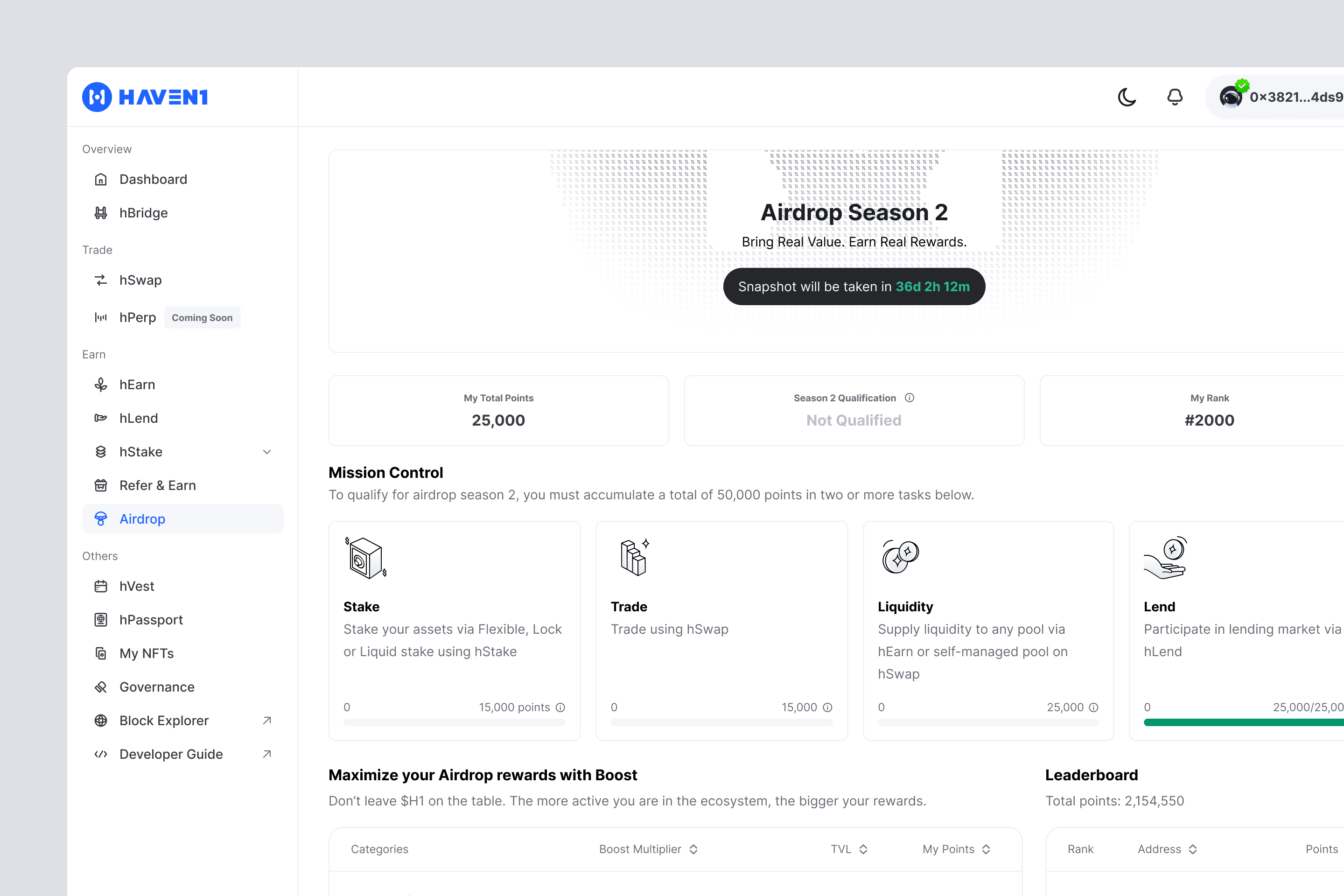Click the info icon next to 15,000 points in the Stake card
This screenshot has height=896, width=1344.
point(560,707)
